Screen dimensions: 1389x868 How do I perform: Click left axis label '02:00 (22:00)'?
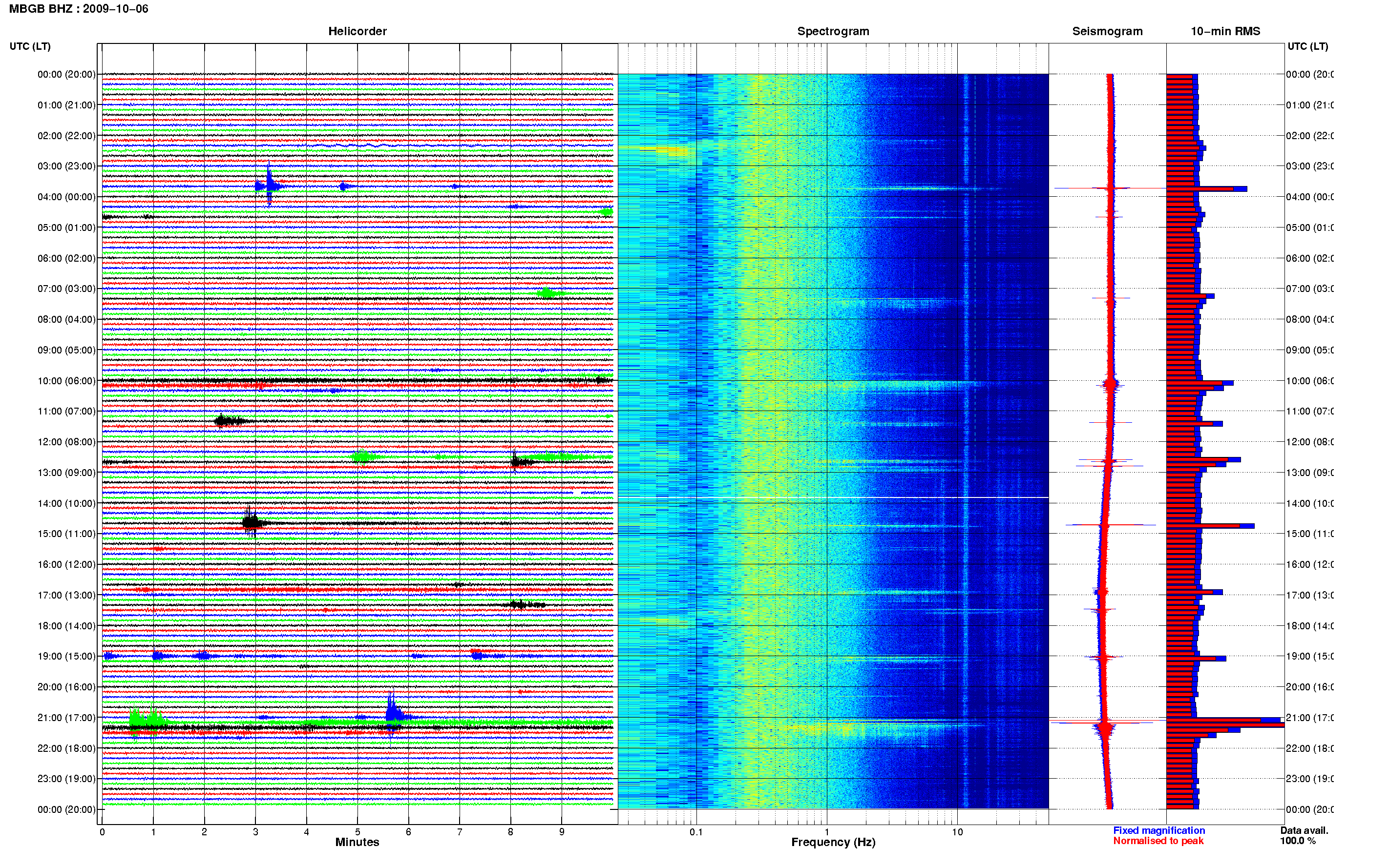(66, 136)
